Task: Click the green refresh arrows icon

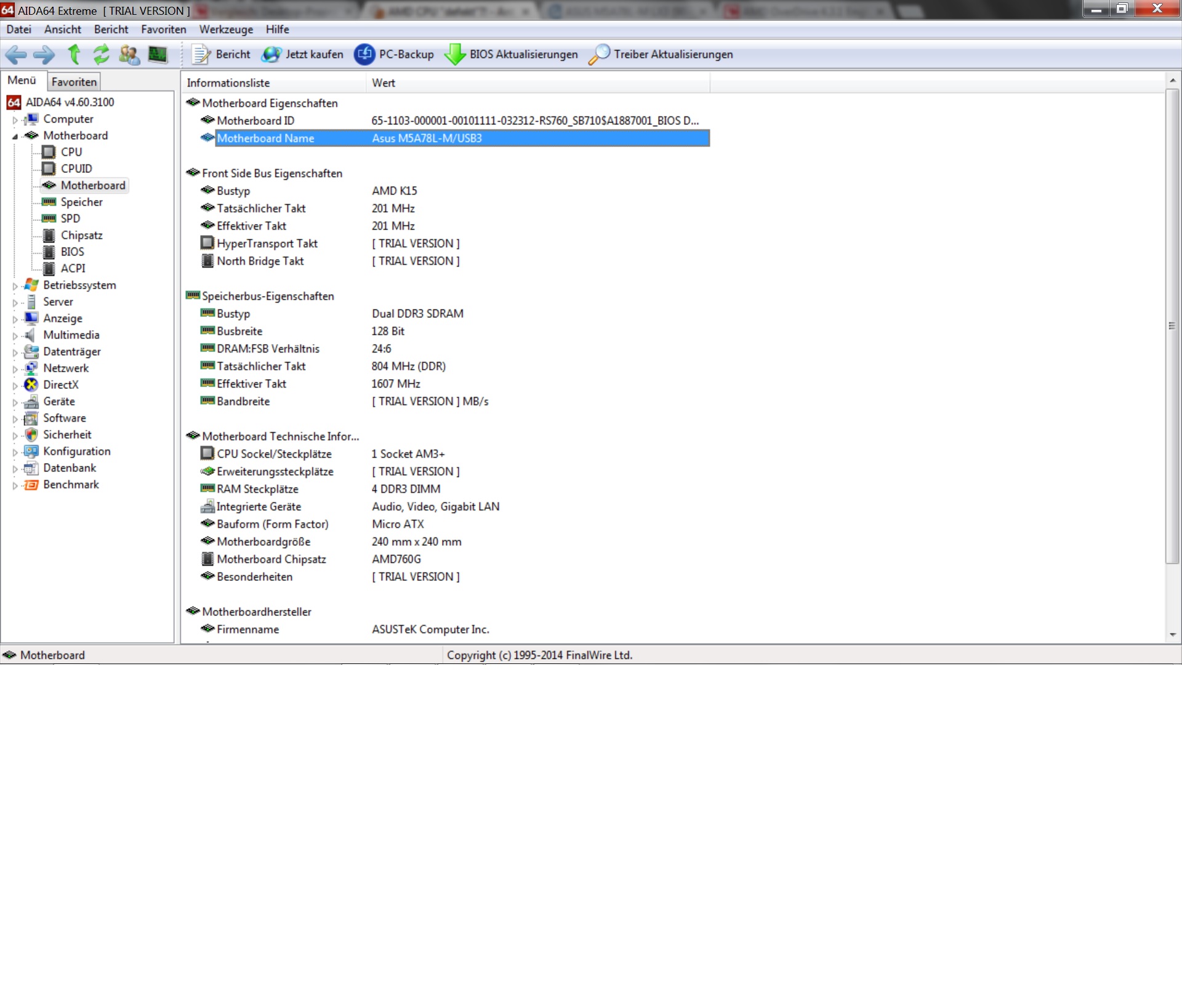Action: click(101, 55)
